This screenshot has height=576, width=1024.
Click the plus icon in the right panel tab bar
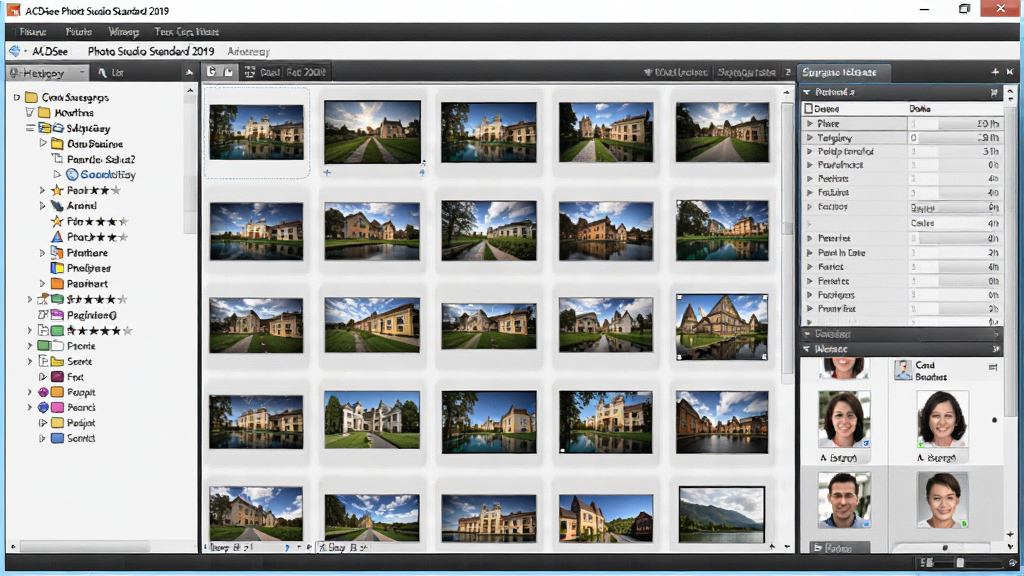[x=995, y=72]
